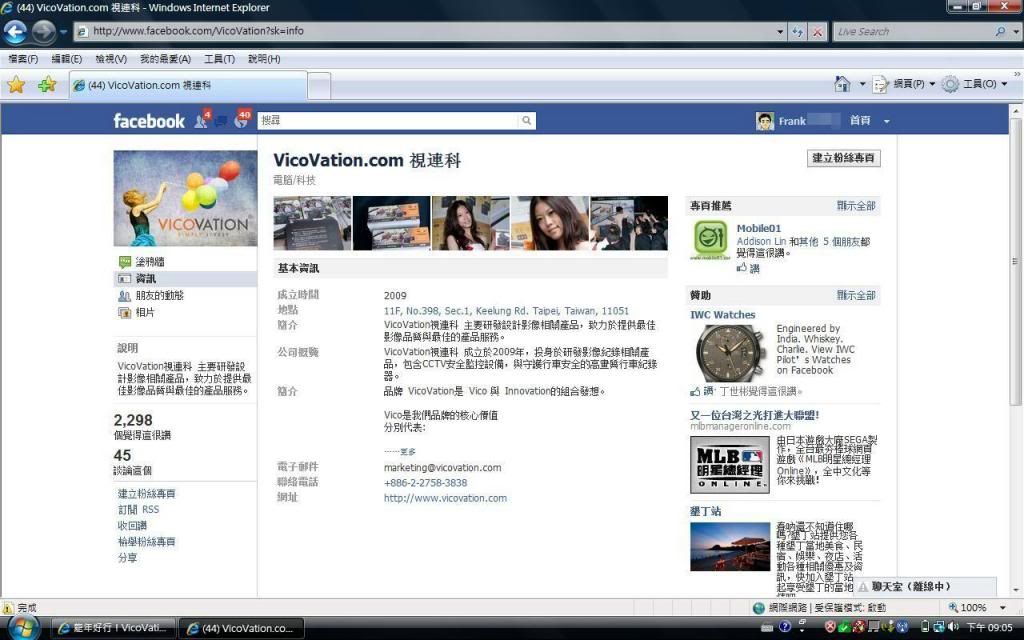
Task: Open Favorites Center star icon
Action: [x=16, y=85]
